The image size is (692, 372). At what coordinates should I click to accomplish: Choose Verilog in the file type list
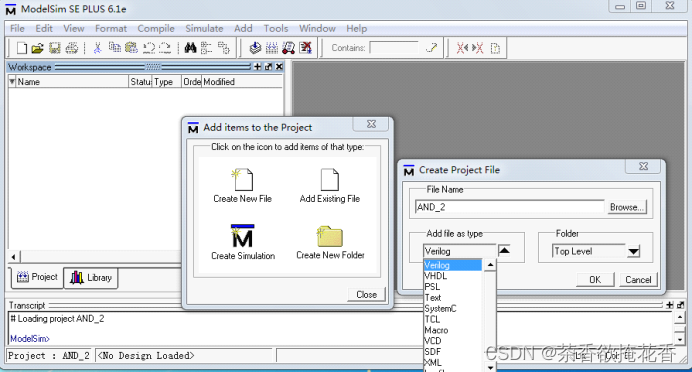452,265
